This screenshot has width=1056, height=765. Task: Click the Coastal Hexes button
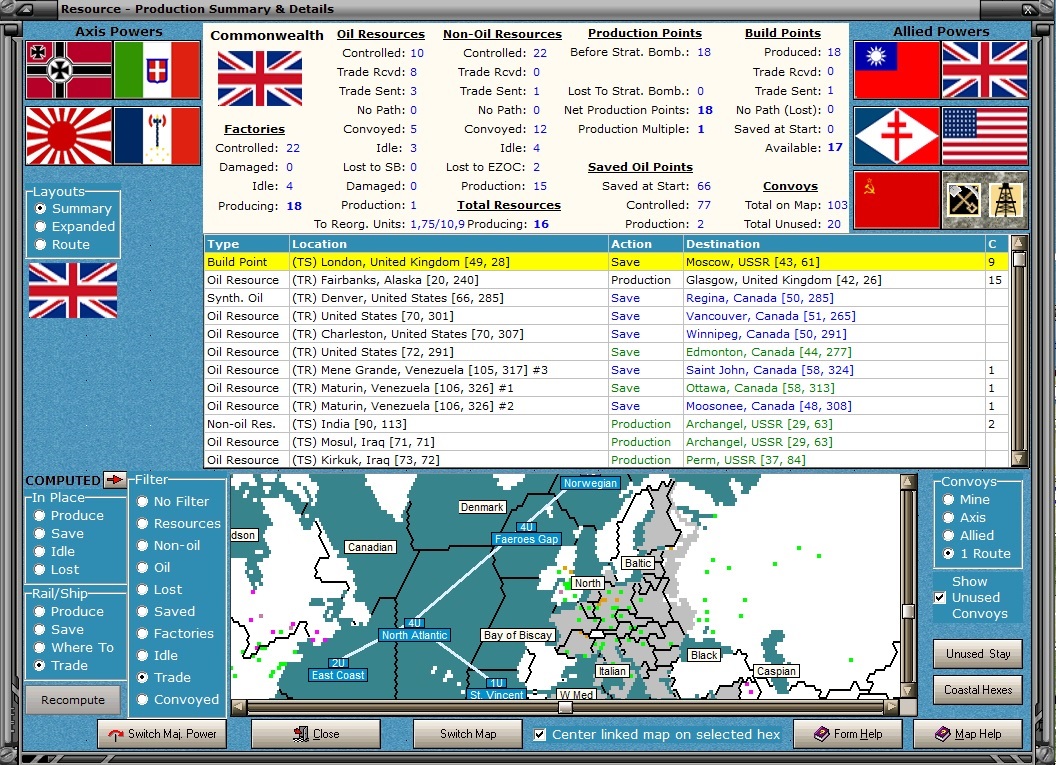(978, 690)
